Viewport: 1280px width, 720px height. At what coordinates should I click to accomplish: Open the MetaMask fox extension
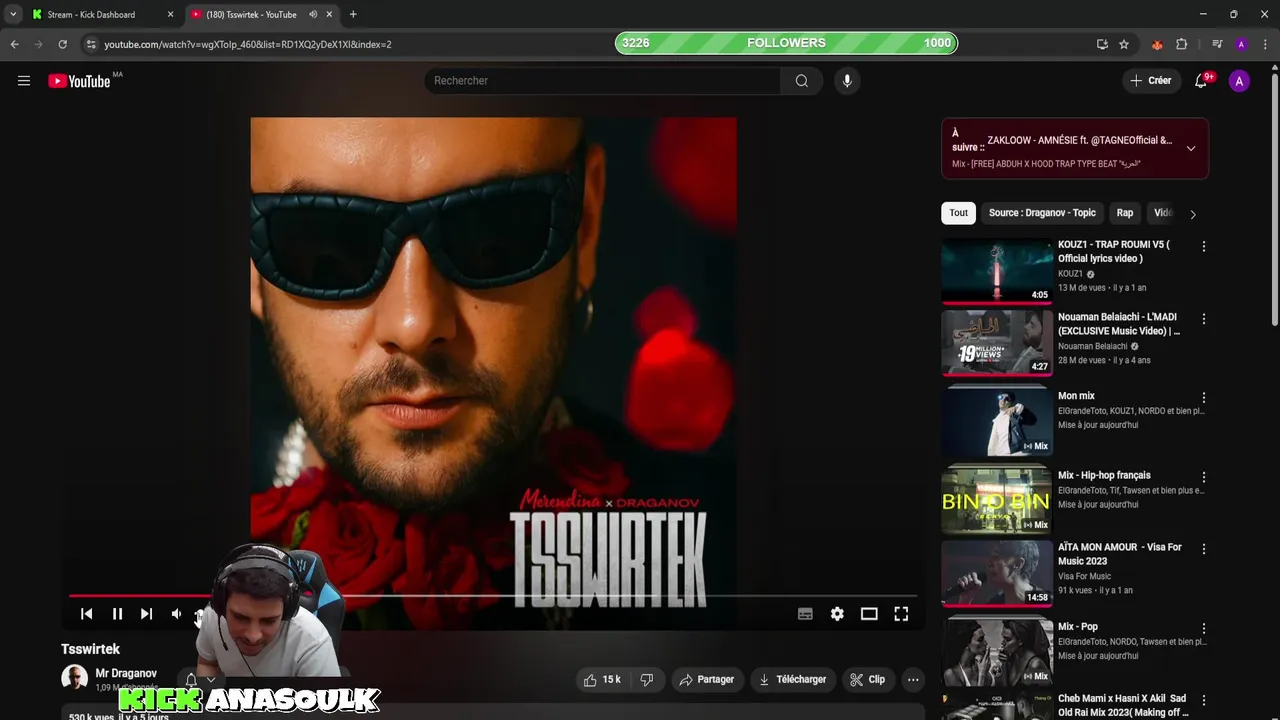[x=1157, y=44]
